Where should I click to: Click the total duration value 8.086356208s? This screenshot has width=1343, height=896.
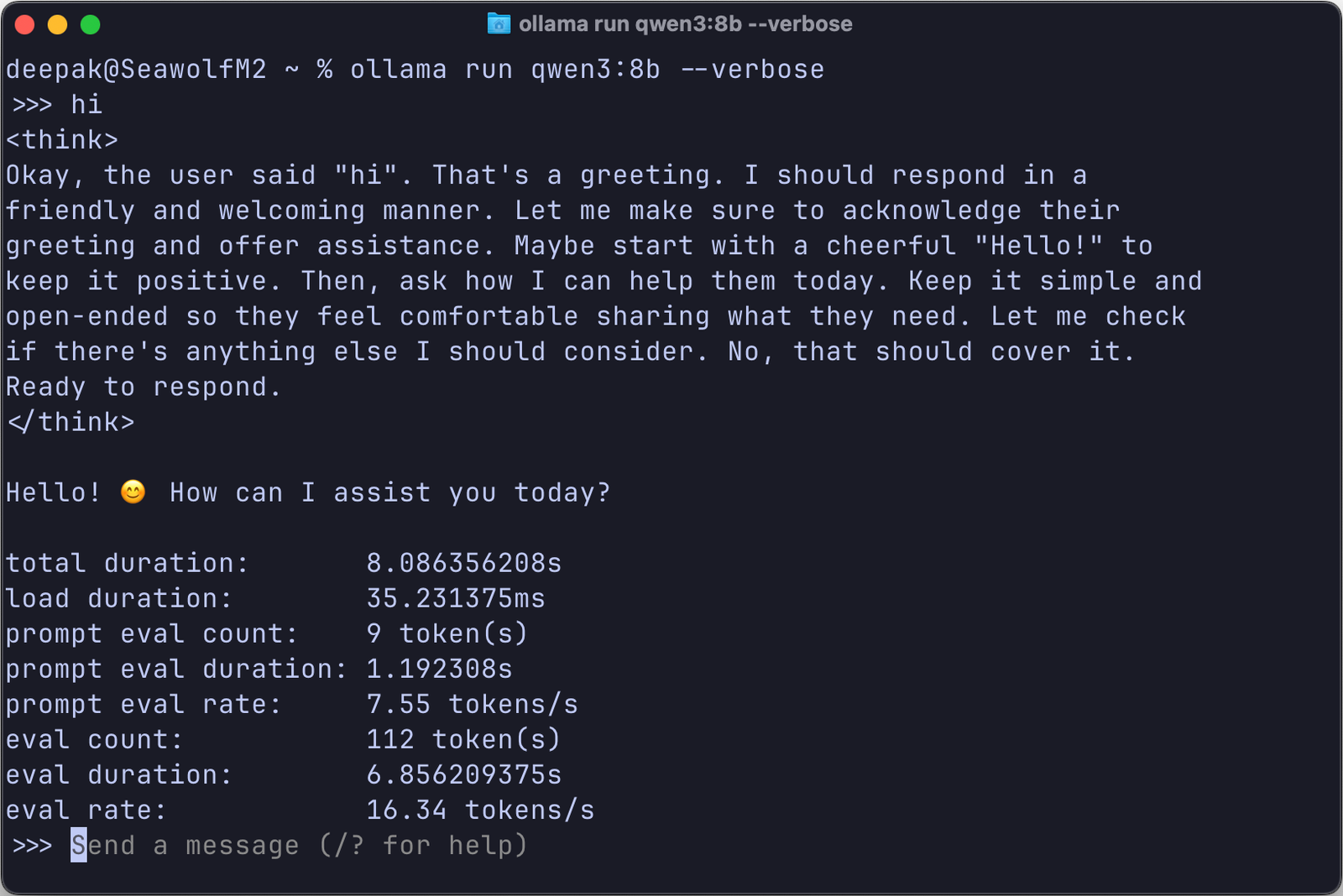(x=463, y=562)
